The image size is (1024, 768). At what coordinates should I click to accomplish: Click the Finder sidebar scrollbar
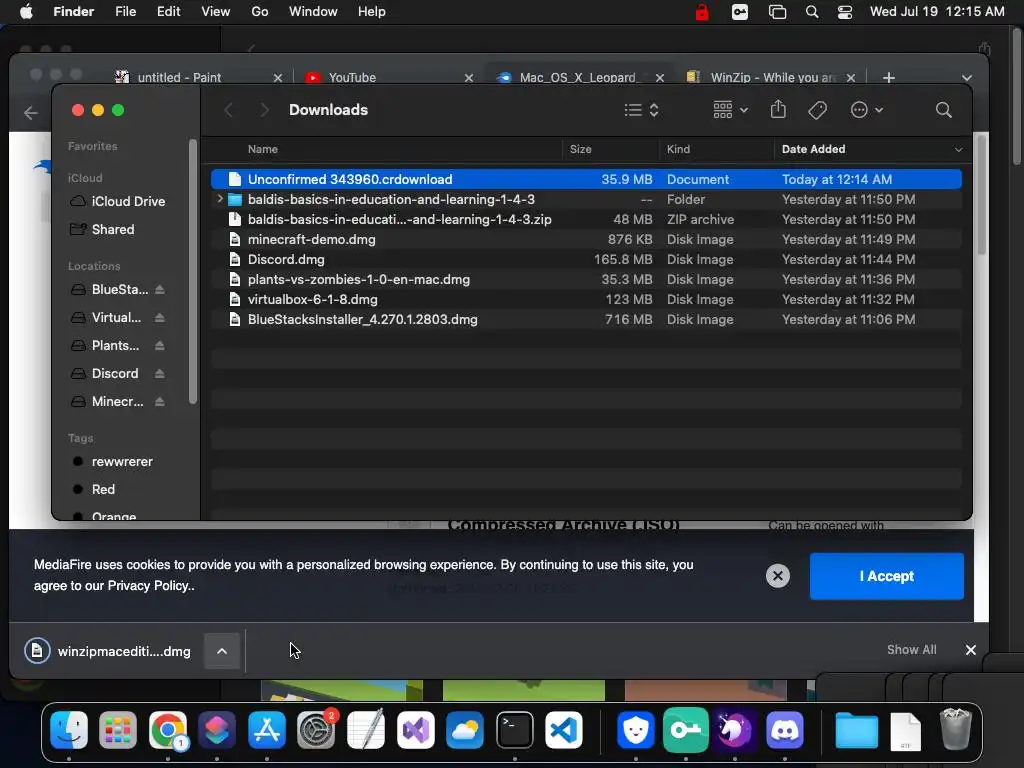coord(193,271)
